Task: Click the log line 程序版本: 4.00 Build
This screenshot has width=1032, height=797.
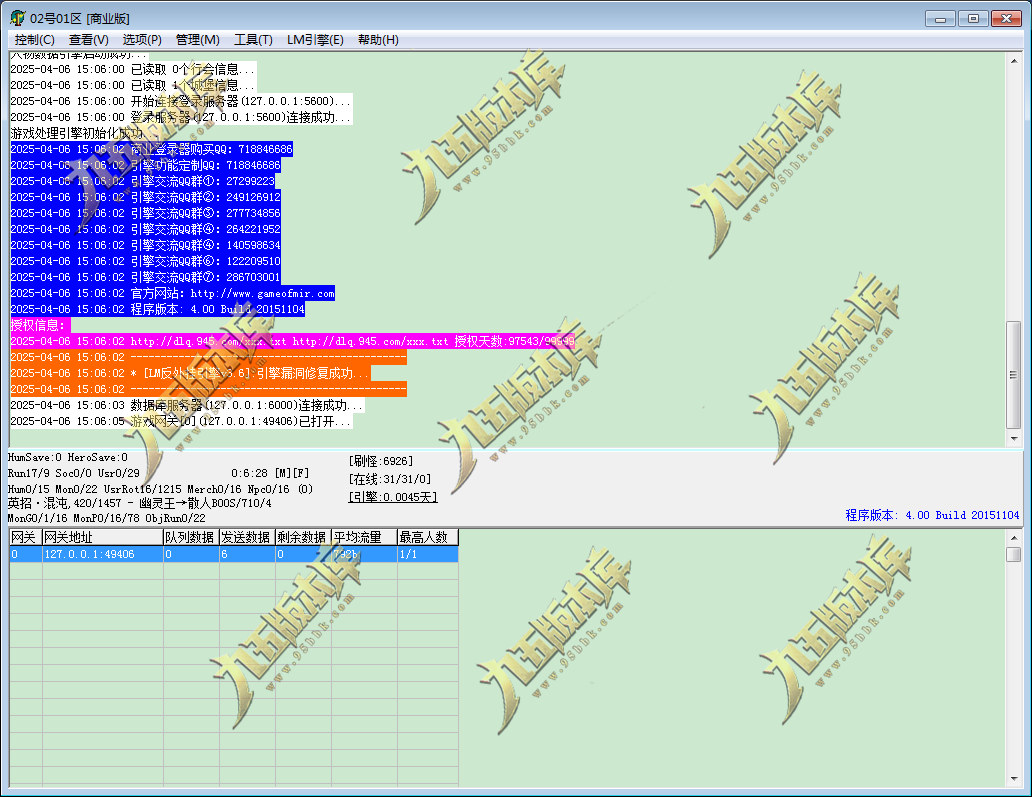Action: pyautogui.click(x=157, y=309)
